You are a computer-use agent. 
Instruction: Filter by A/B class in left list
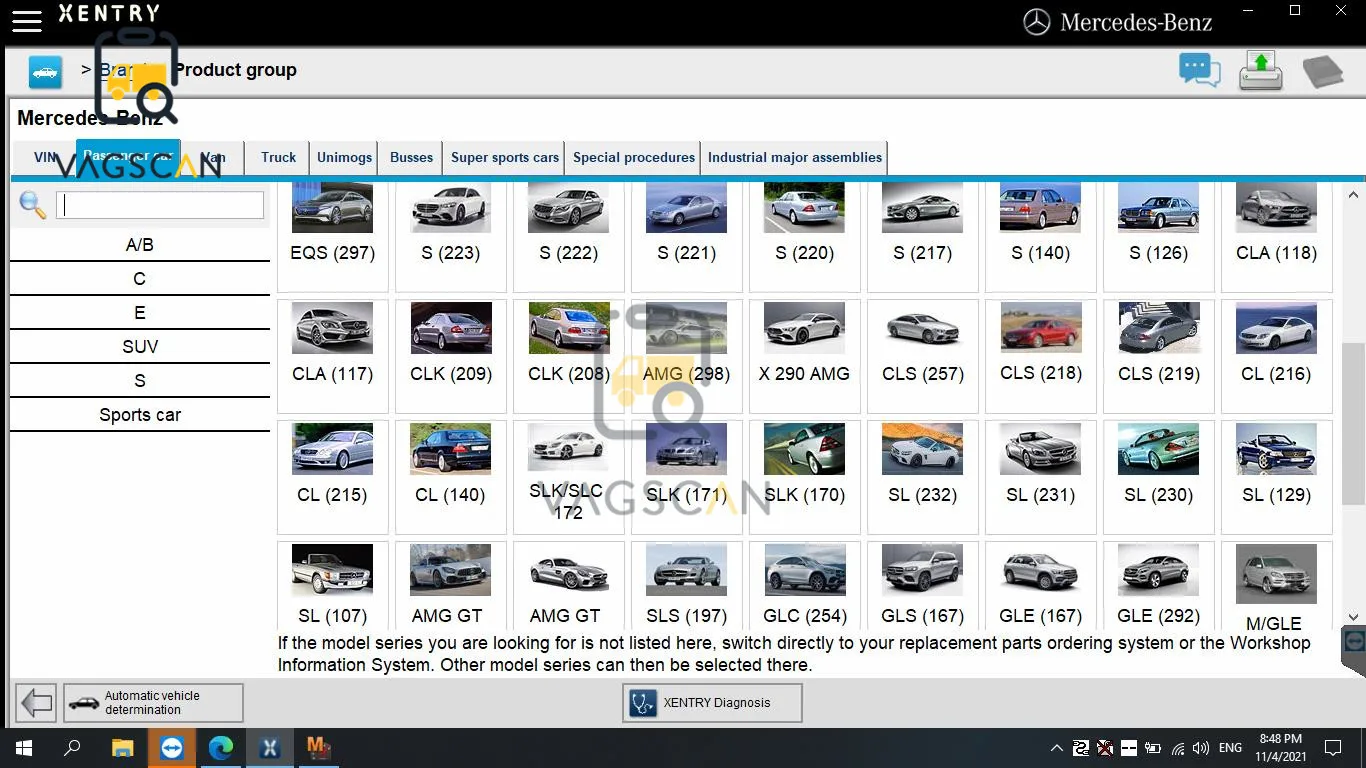click(x=140, y=245)
